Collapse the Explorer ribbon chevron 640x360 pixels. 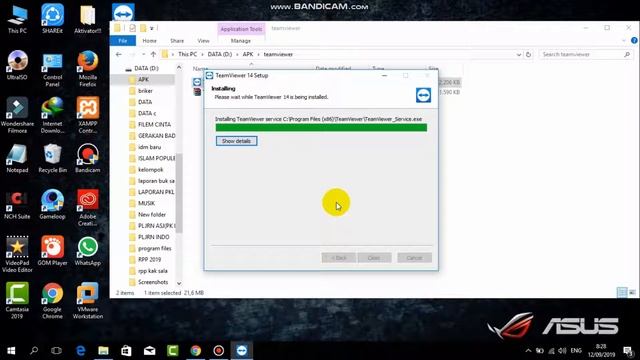pos(624,40)
